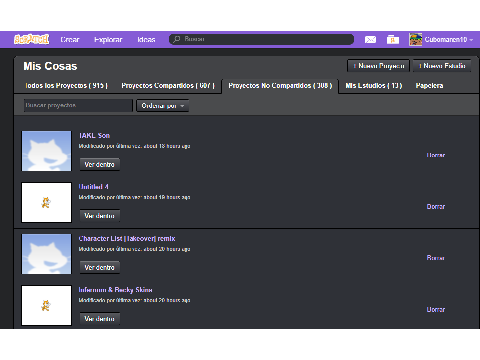Open the Inferno & Becky Skins thumbnail
This screenshot has width=480, height=360.
coord(46,305)
